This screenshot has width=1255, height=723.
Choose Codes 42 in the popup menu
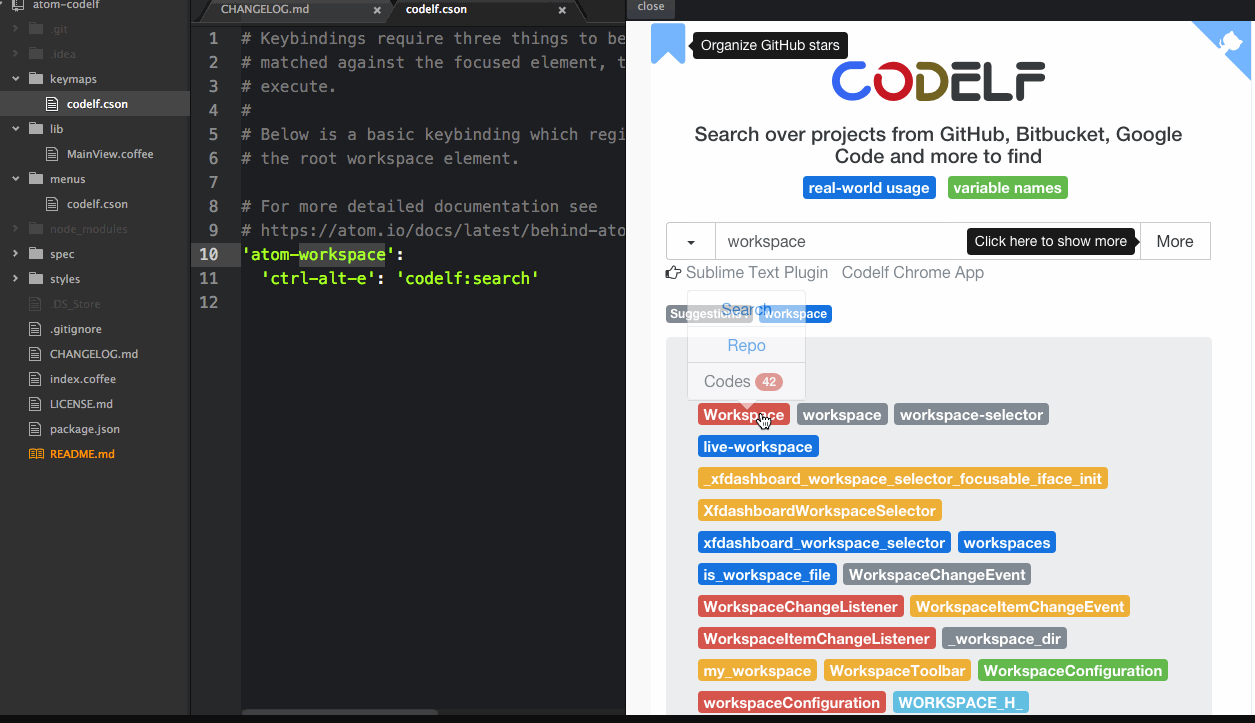[x=746, y=381]
